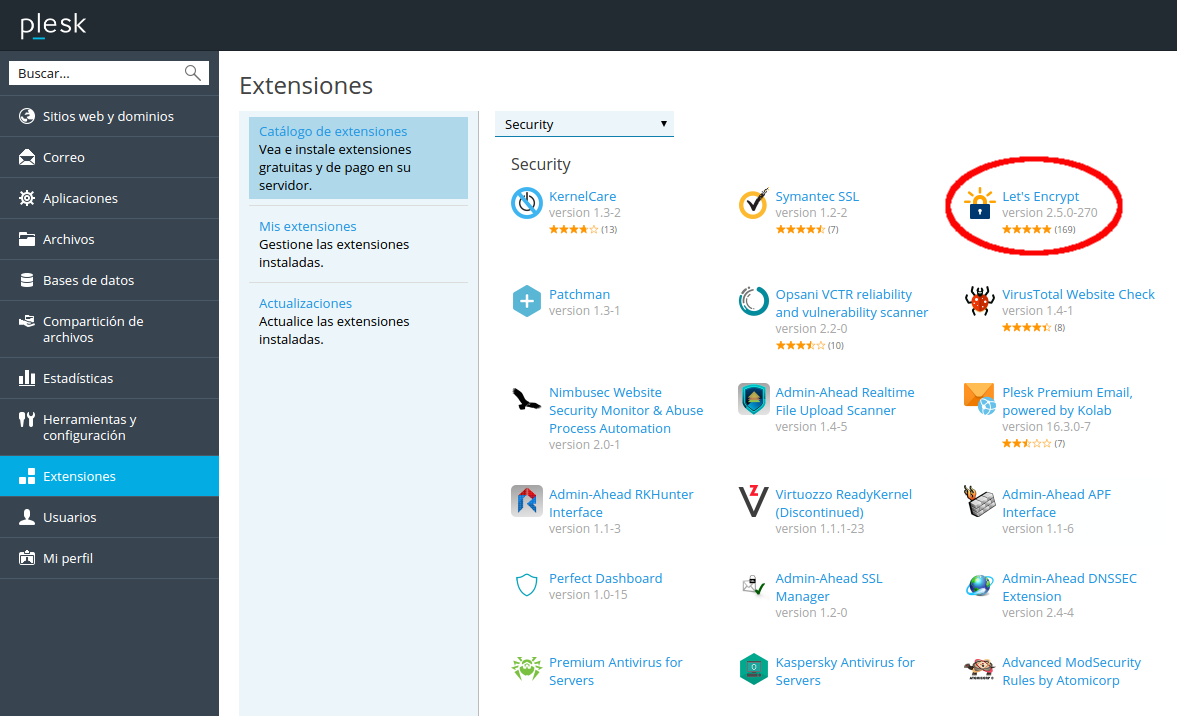Click the Plesk logo in header

coord(53,25)
